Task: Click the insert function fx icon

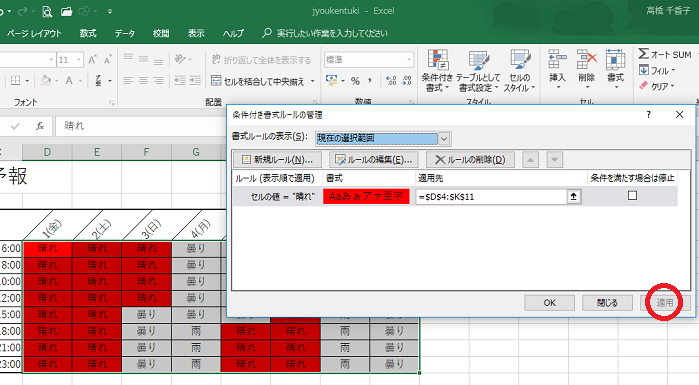Action: pos(40,126)
